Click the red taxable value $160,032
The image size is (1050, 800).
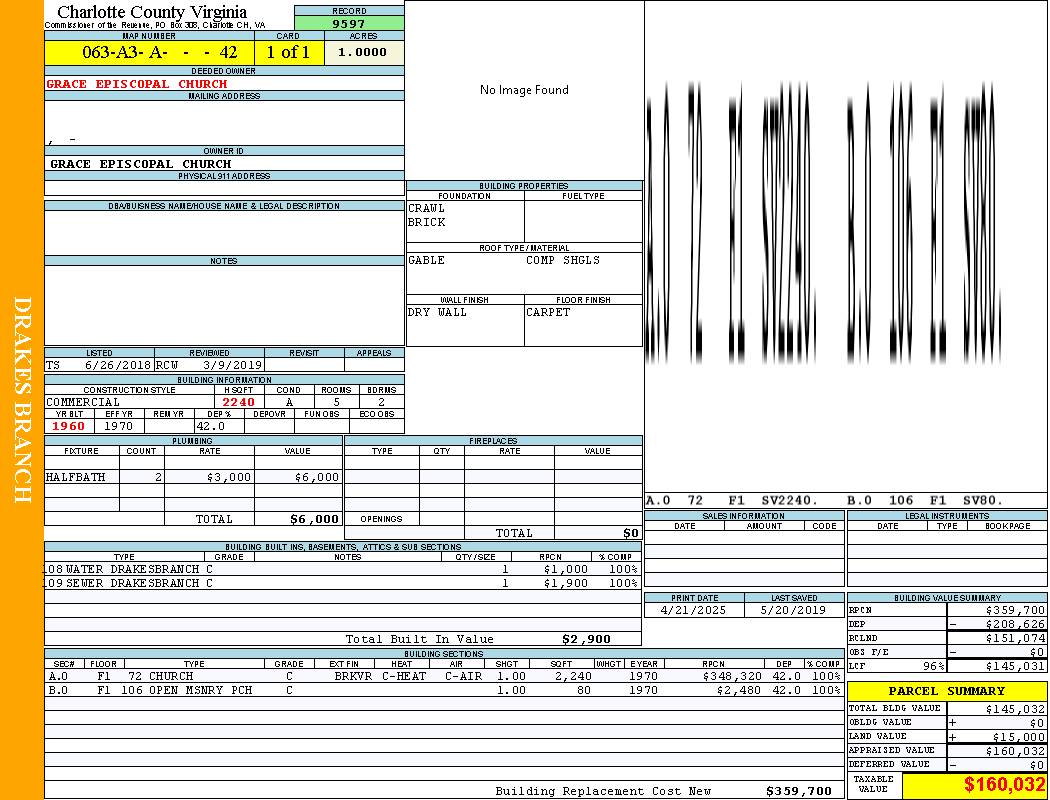(x=1004, y=784)
